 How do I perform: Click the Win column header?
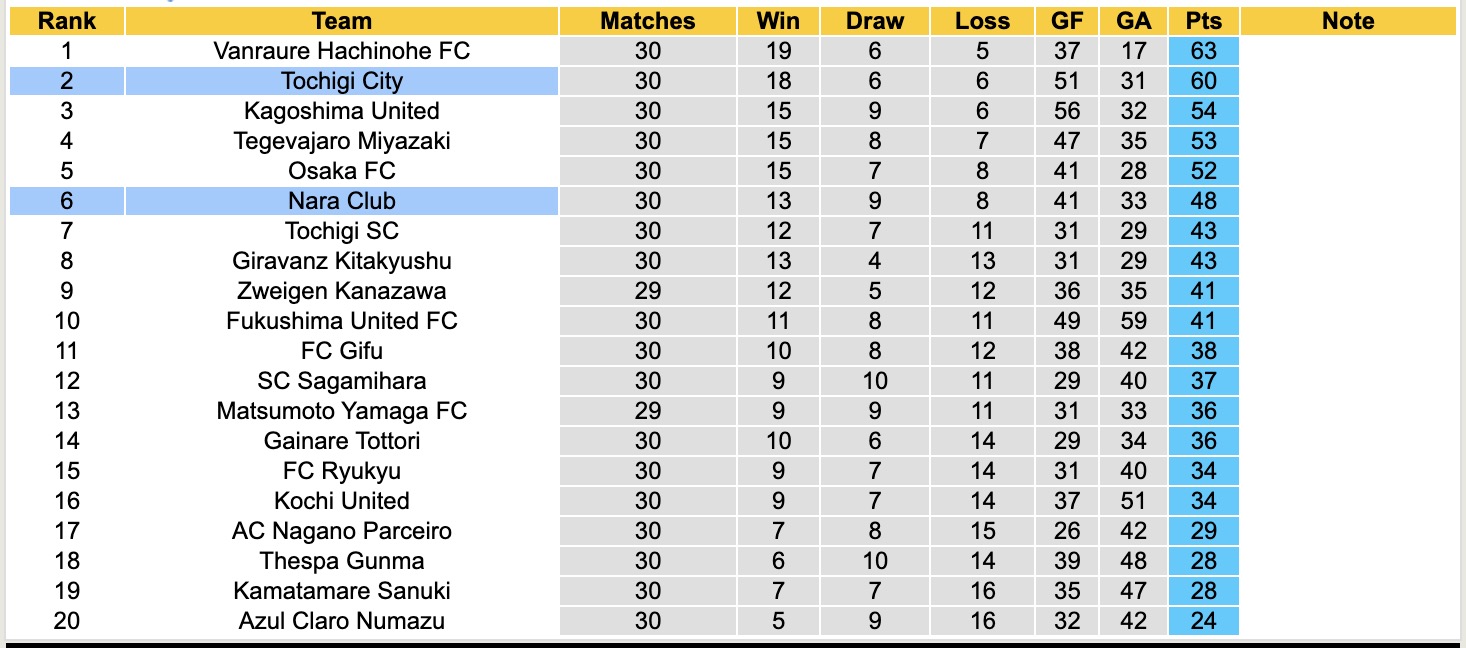(x=778, y=21)
